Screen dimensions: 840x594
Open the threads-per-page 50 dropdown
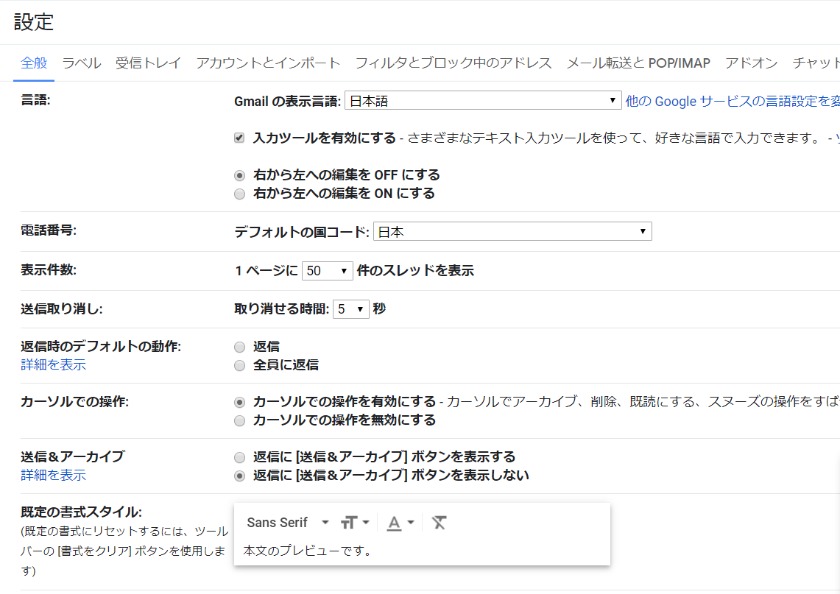pos(328,271)
